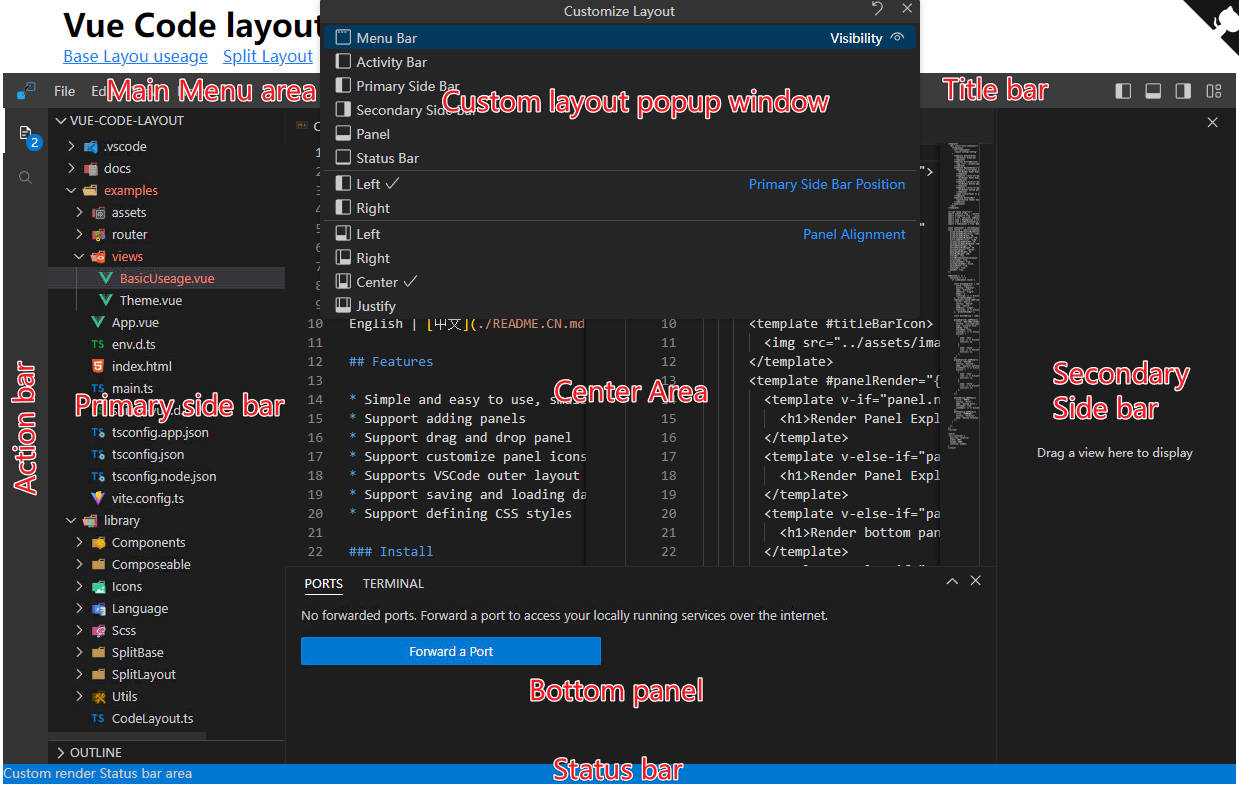
Task: Open the Split Layout link
Action: [x=268, y=56]
